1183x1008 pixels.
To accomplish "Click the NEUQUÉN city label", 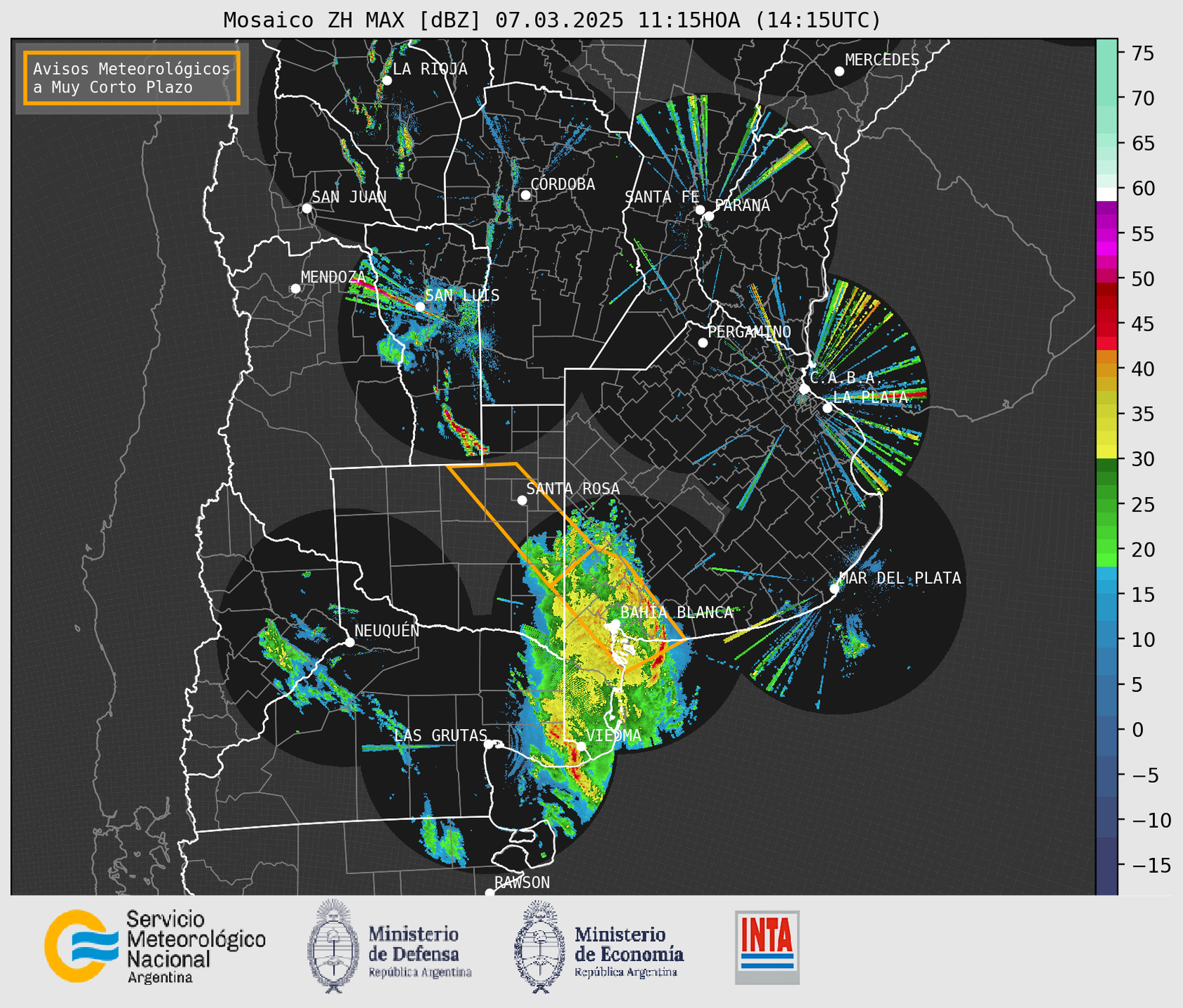I will [x=387, y=630].
